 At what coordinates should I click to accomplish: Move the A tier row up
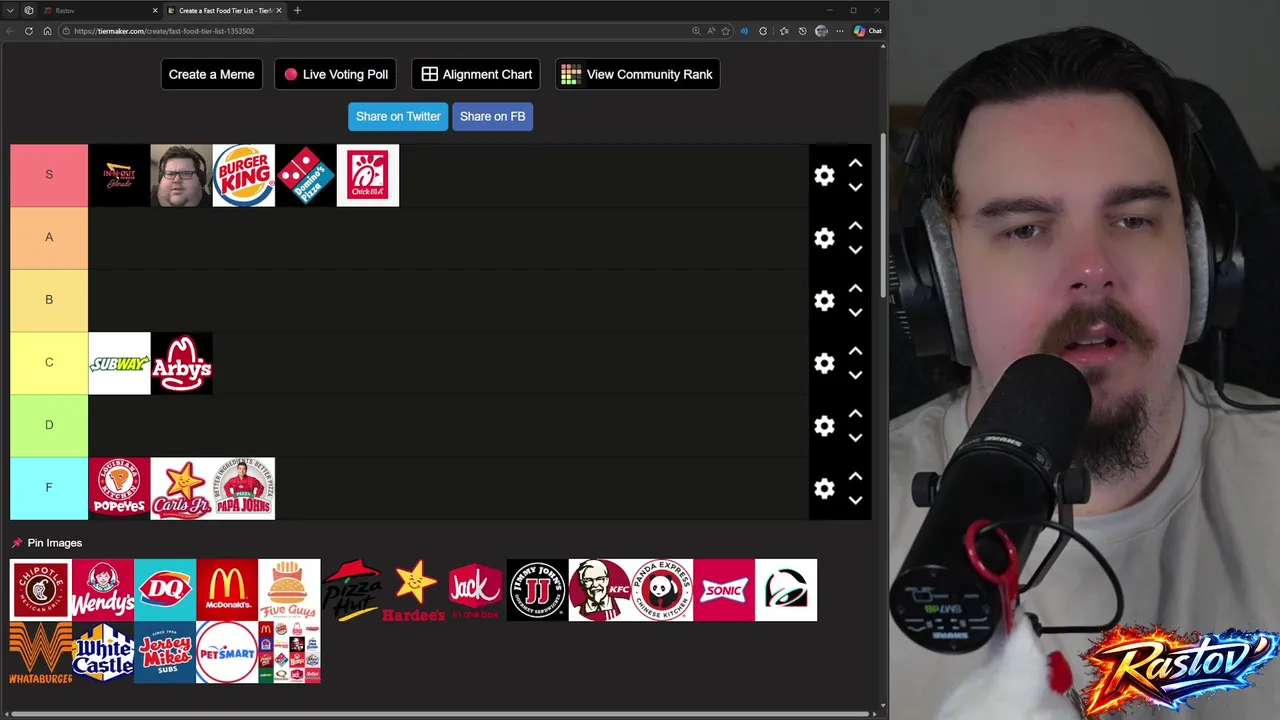(x=855, y=226)
